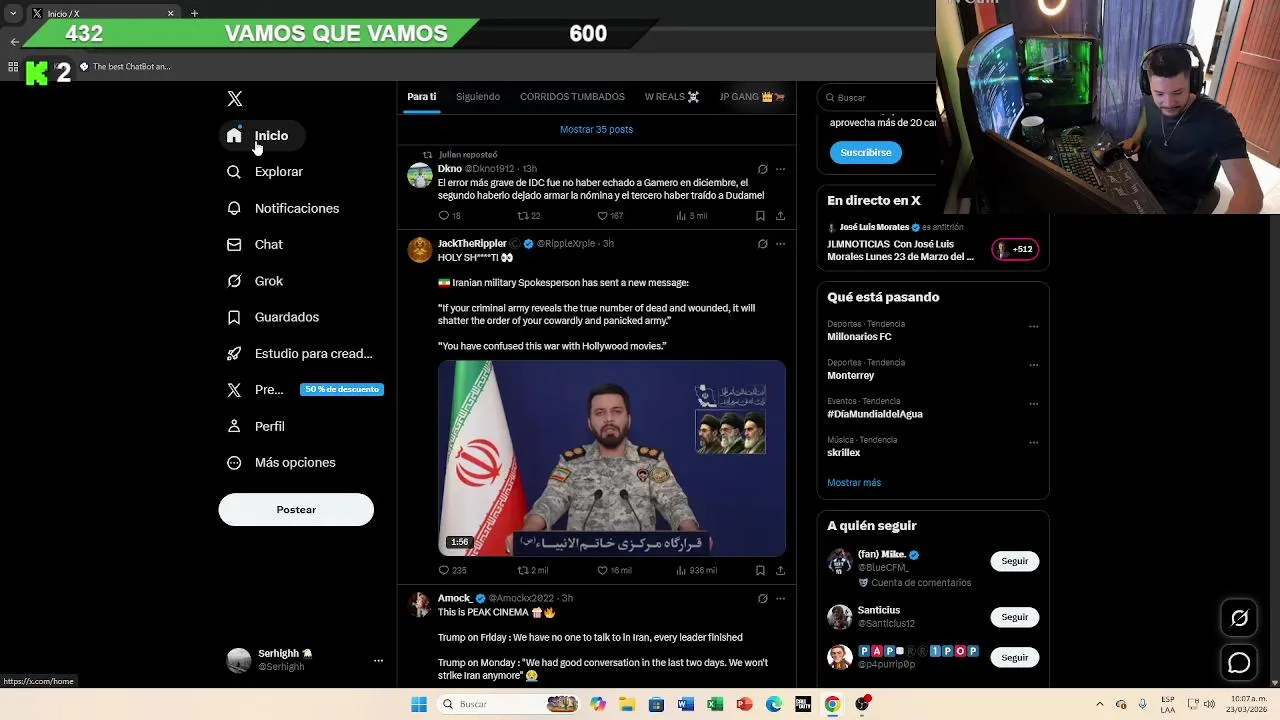Follow the PAPURRIPOP account

click(x=1015, y=657)
